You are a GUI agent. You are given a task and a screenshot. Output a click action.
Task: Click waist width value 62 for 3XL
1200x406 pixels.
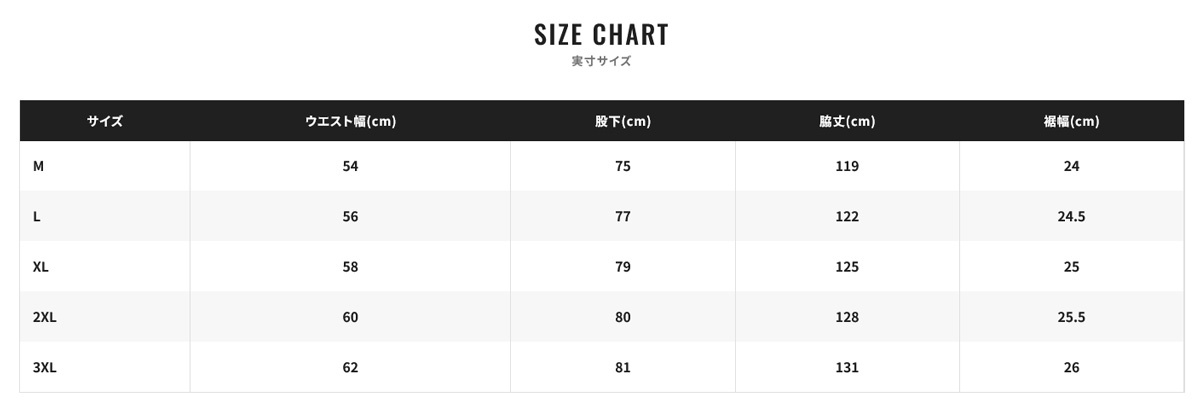[x=350, y=367]
